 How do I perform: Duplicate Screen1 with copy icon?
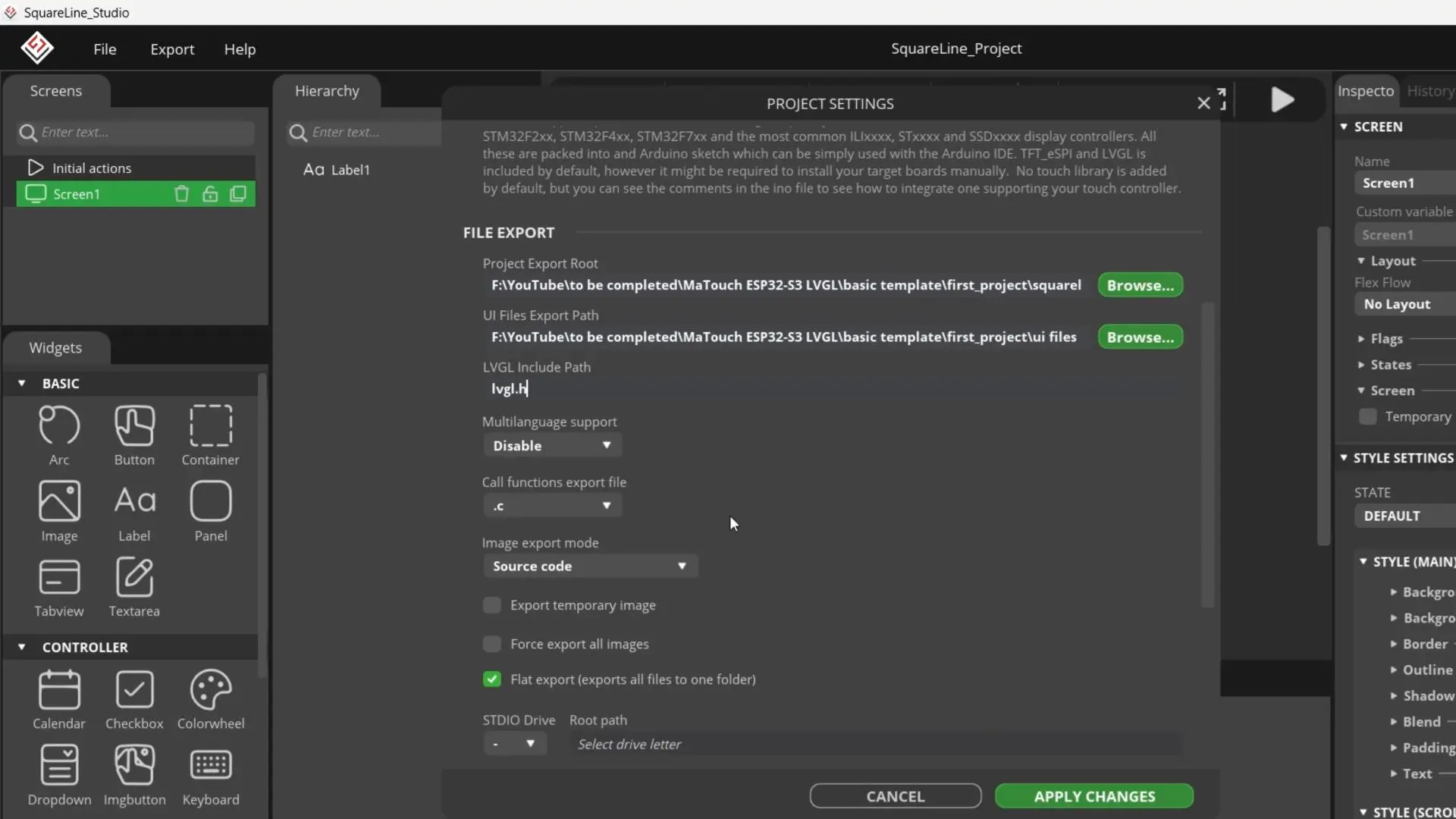click(238, 194)
